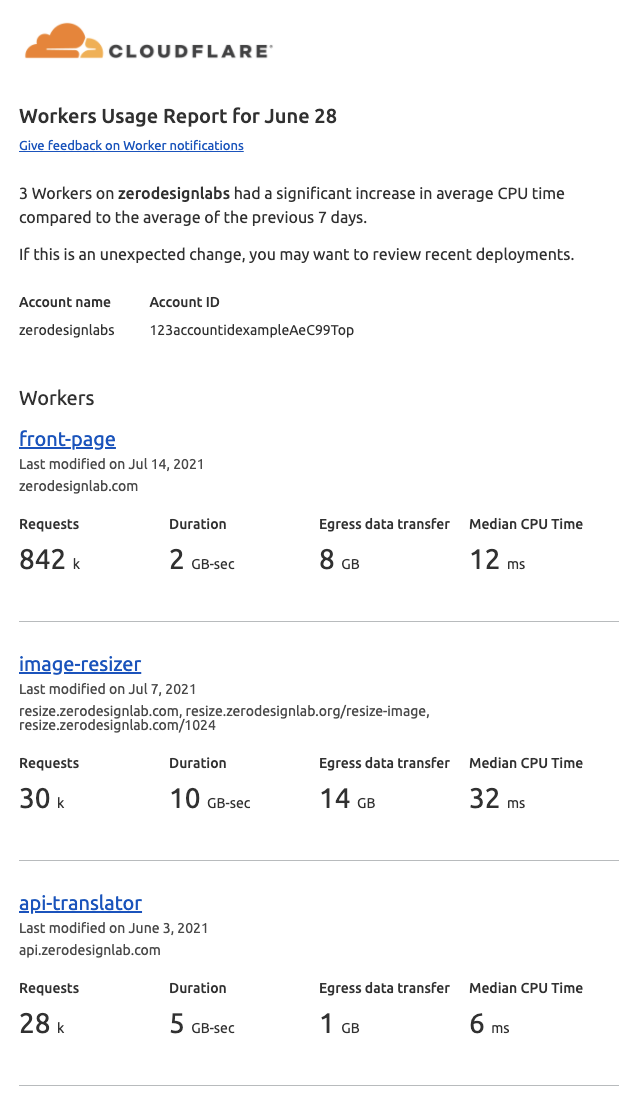Open the front-page worker link
The image size is (637, 1107).
pos(67,439)
